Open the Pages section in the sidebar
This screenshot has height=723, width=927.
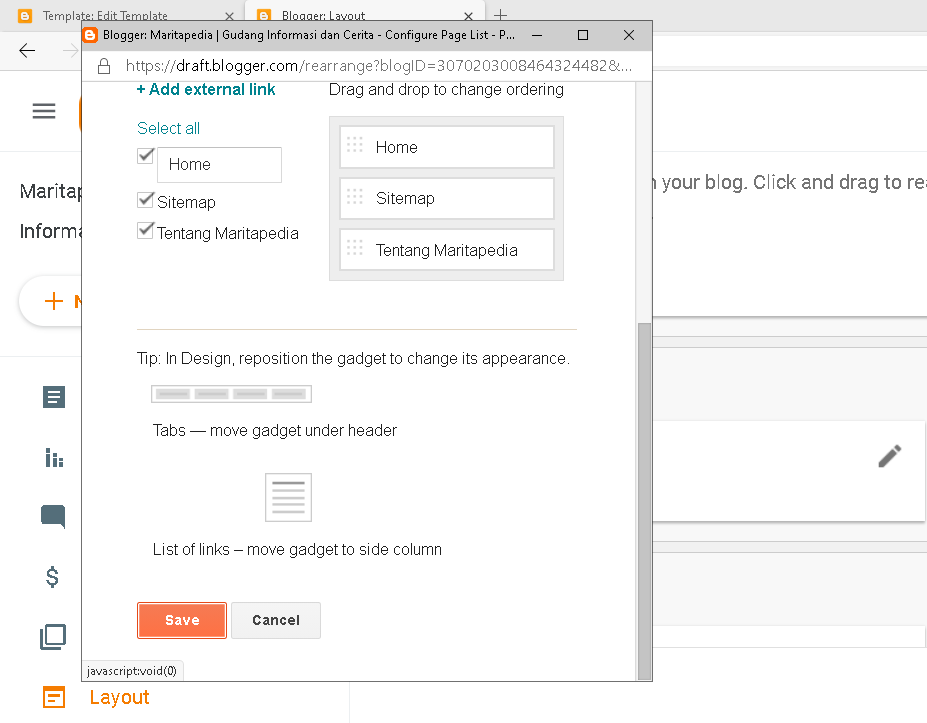click(x=53, y=637)
